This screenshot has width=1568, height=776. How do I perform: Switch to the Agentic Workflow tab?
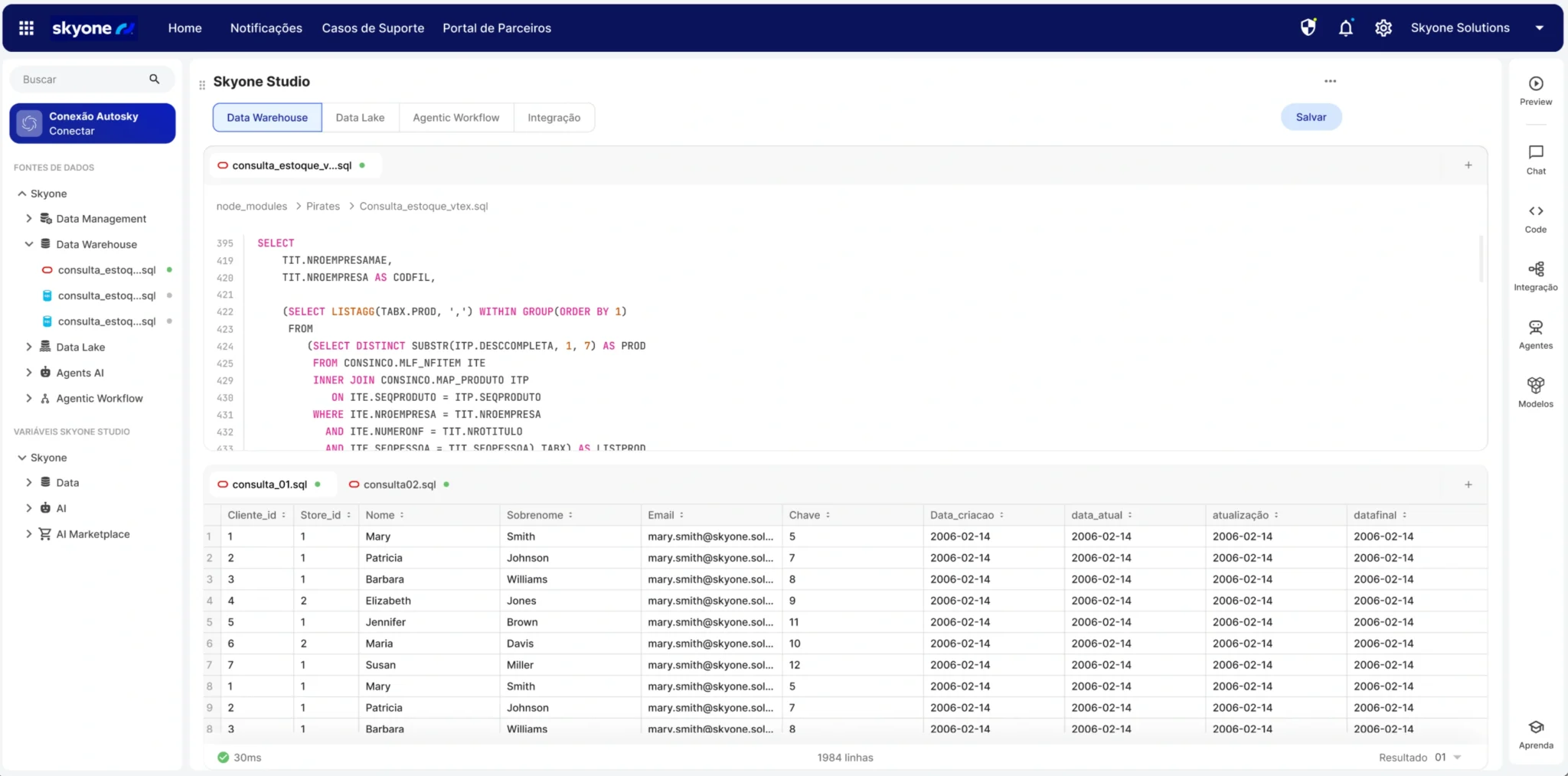tap(456, 118)
